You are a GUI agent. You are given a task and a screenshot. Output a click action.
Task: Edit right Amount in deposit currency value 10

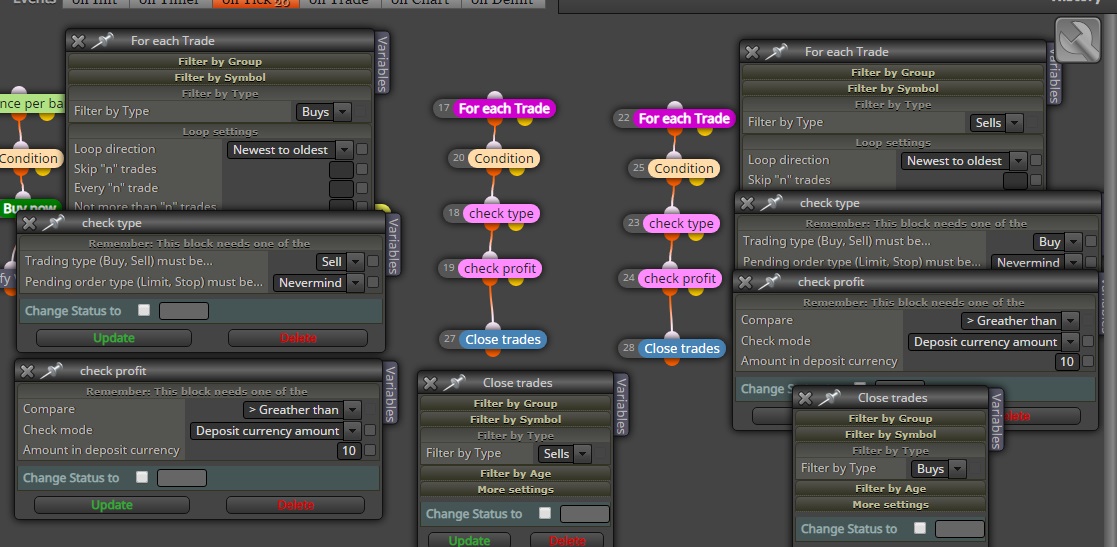1066,361
